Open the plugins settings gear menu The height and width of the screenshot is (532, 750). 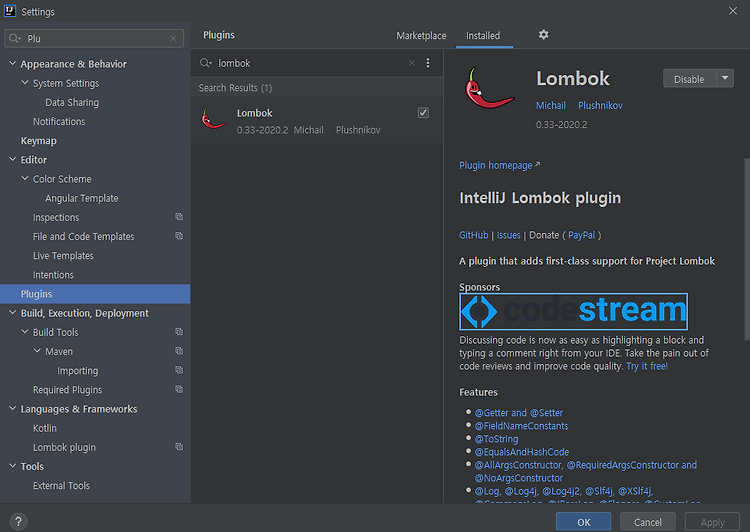point(543,34)
